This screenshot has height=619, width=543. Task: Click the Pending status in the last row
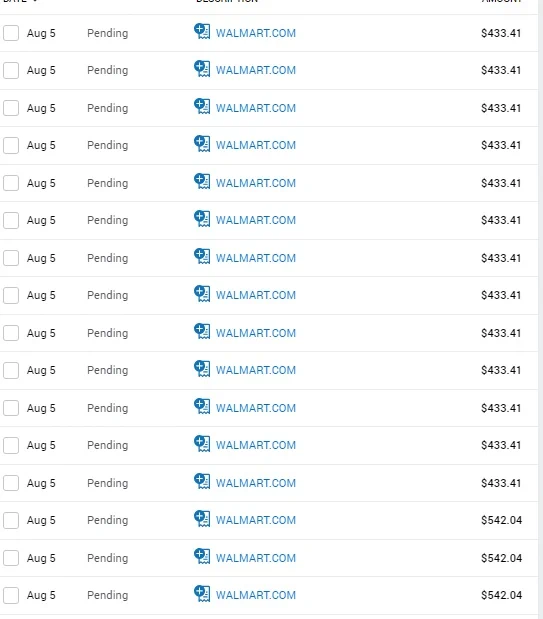(107, 595)
